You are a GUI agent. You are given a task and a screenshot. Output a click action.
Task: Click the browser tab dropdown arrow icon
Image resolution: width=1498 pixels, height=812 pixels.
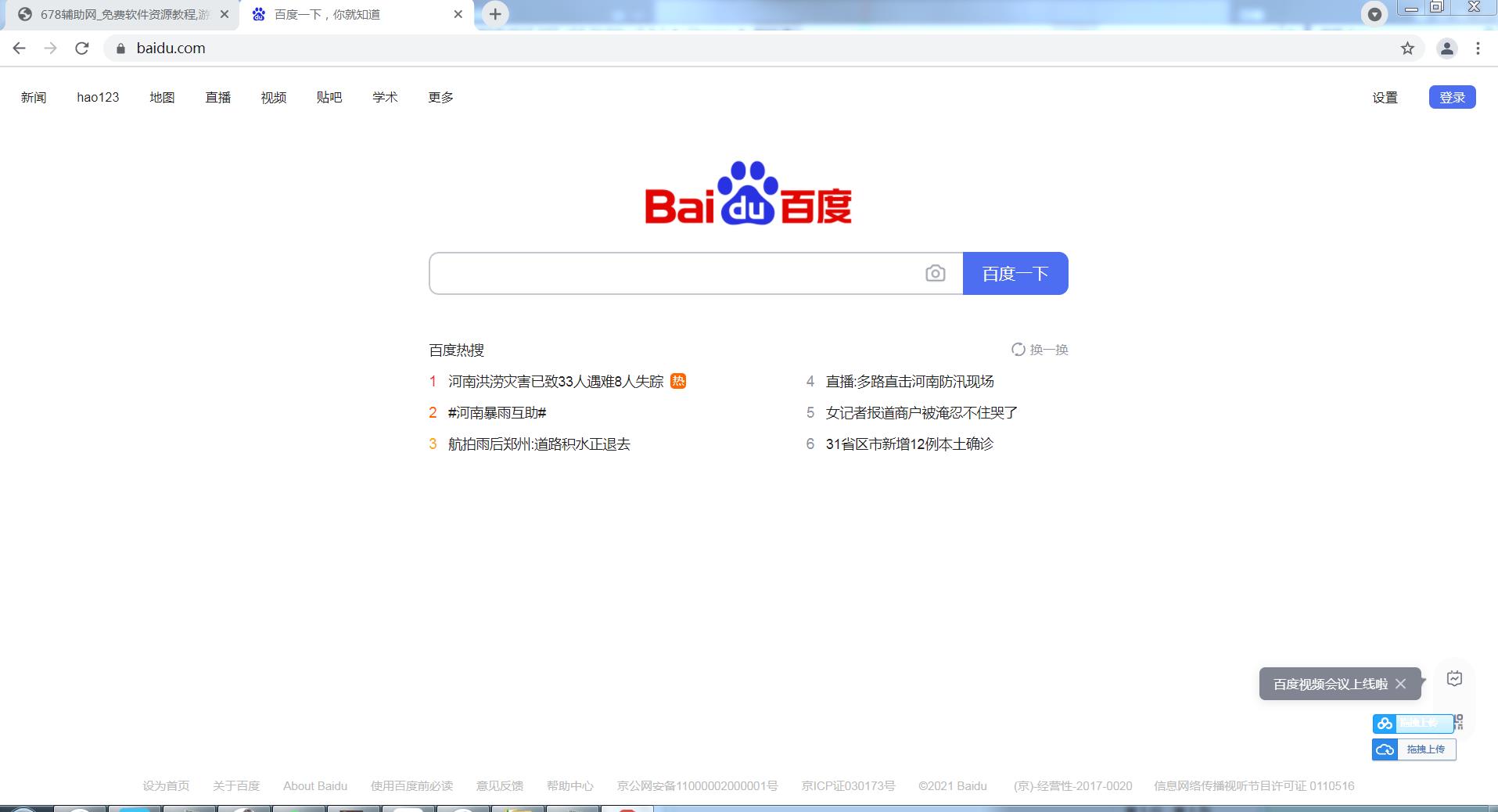tap(1374, 14)
